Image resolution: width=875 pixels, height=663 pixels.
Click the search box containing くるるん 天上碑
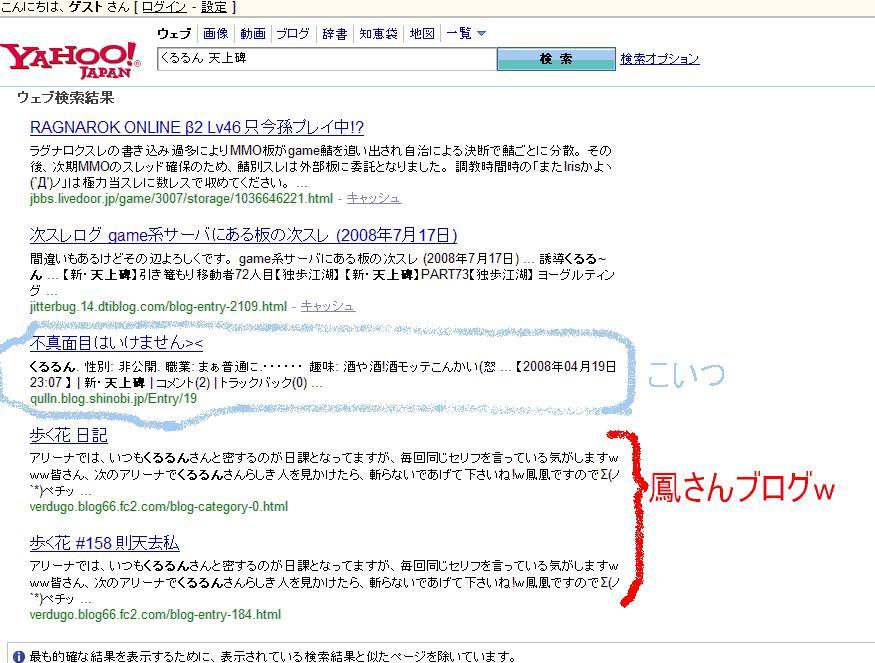coord(327,59)
